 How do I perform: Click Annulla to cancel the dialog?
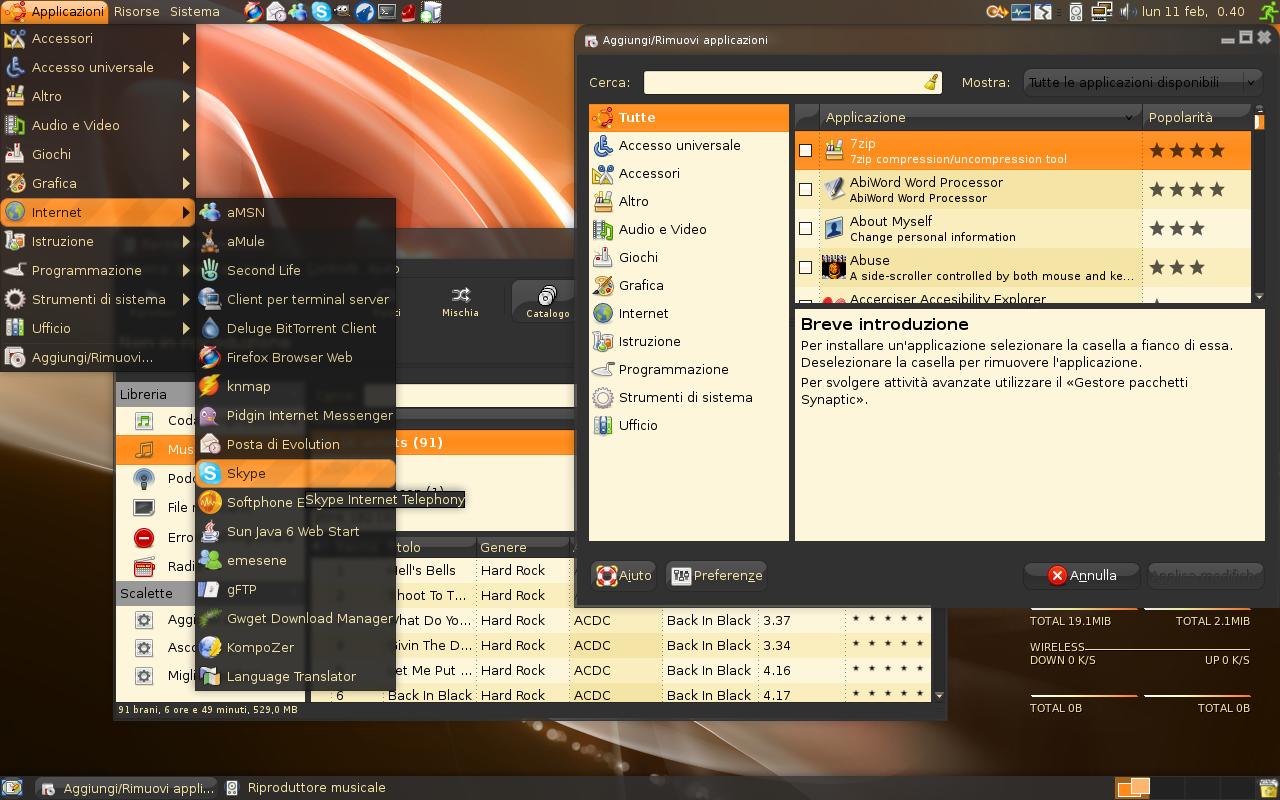1082,575
